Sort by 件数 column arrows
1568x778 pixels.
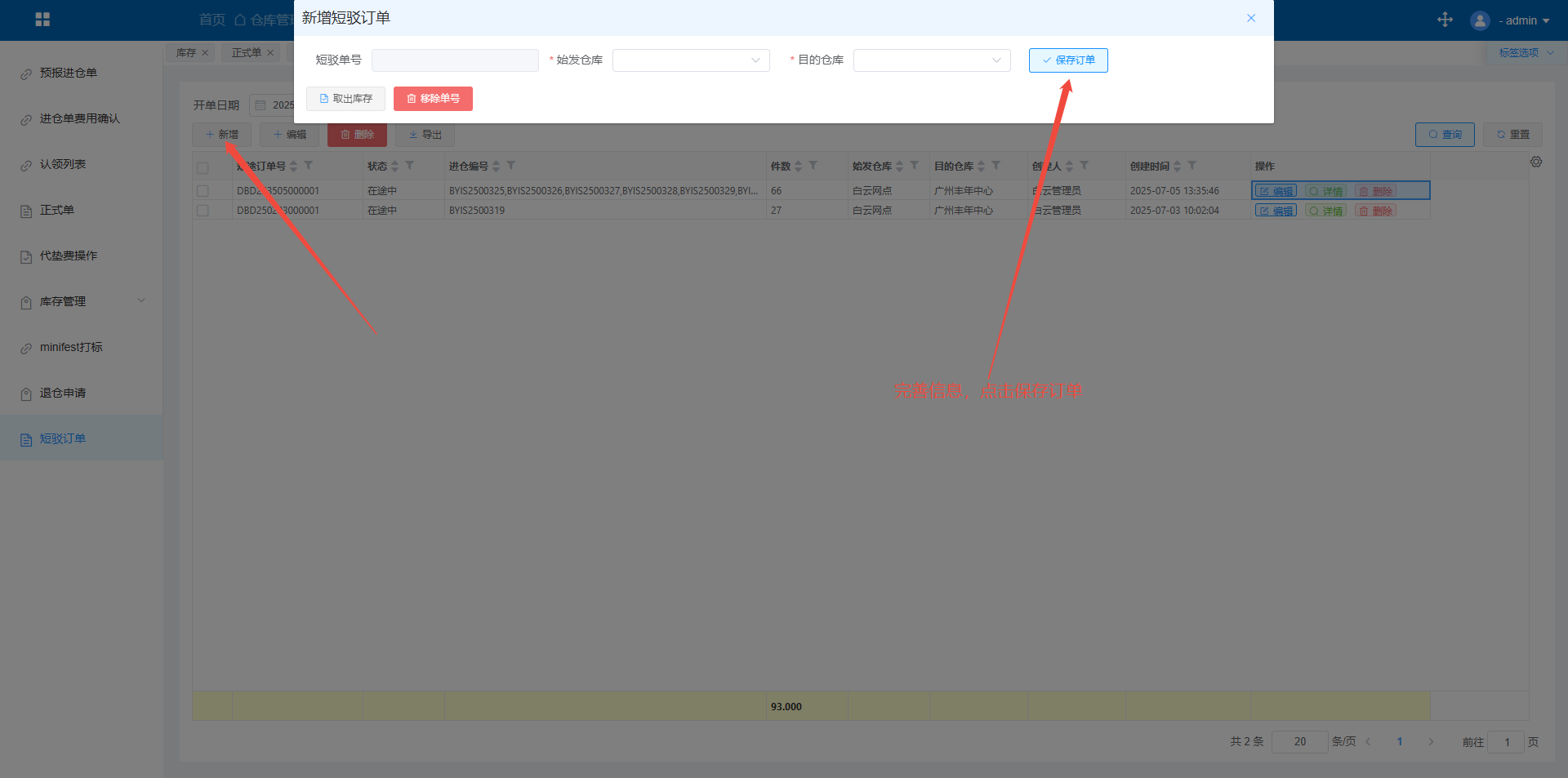pos(799,167)
